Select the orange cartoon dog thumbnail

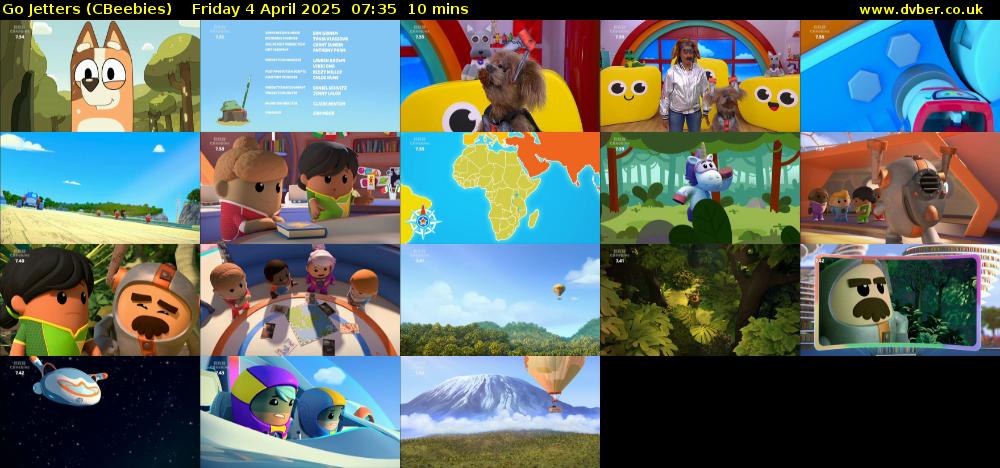100,76
